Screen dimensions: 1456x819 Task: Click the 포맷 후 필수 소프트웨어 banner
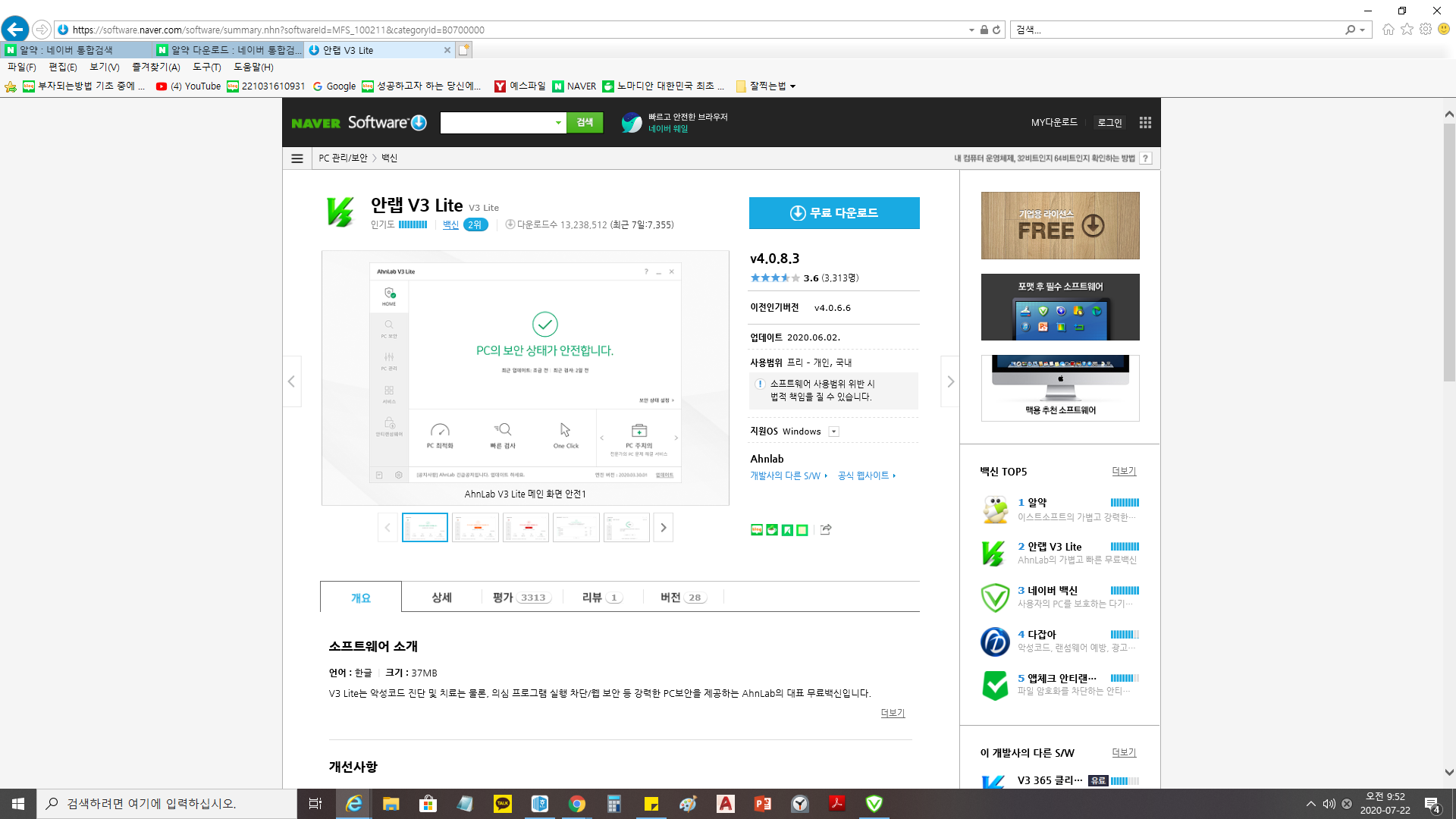tap(1060, 307)
